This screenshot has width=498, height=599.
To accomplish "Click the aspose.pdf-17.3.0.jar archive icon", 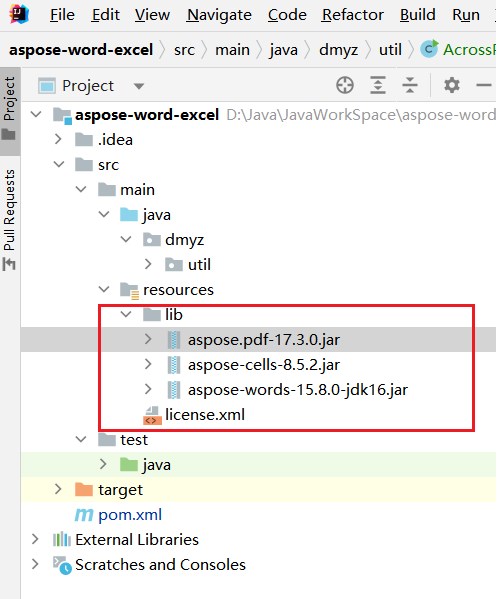I will pos(174,340).
